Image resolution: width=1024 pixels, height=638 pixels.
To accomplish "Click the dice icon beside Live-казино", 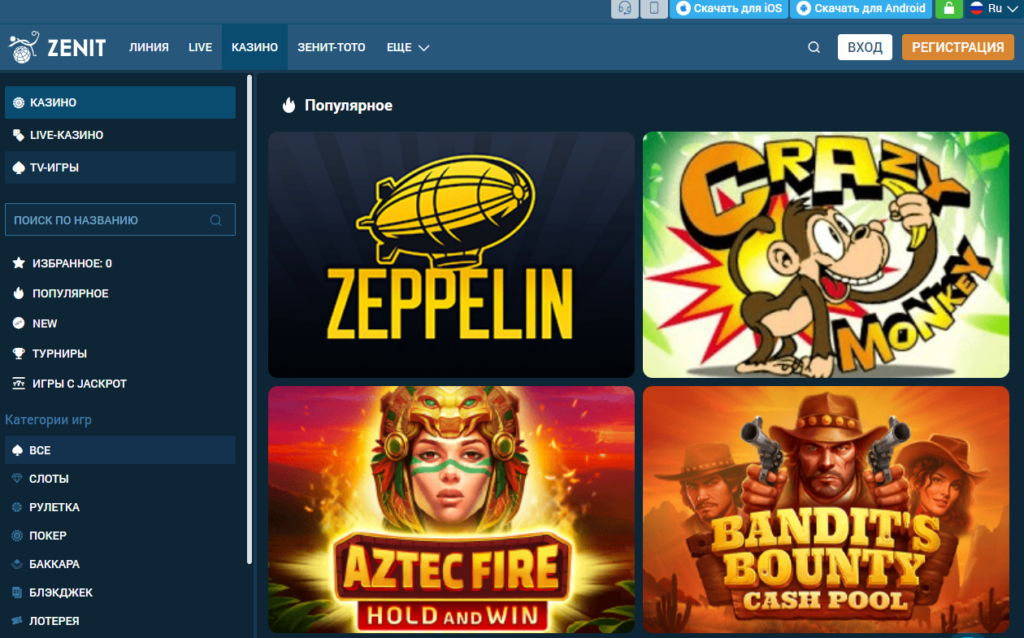I will coord(18,135).
